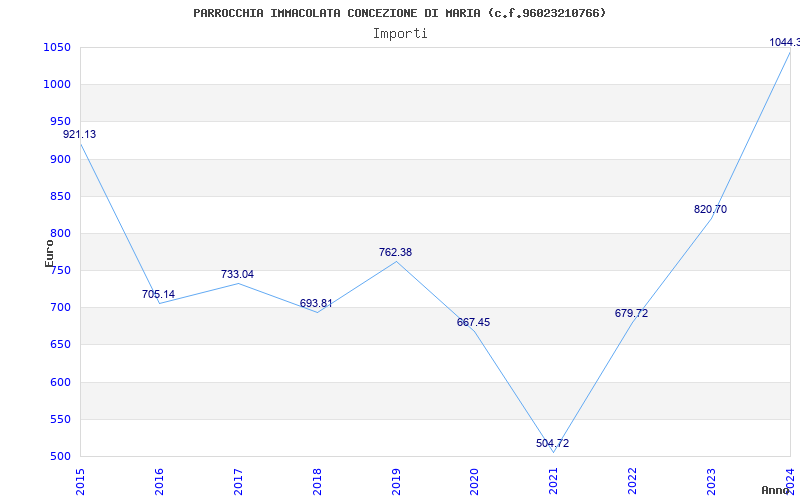Click the 2021 year axis label
Screen dimensions: 800x500
point(554,481)
